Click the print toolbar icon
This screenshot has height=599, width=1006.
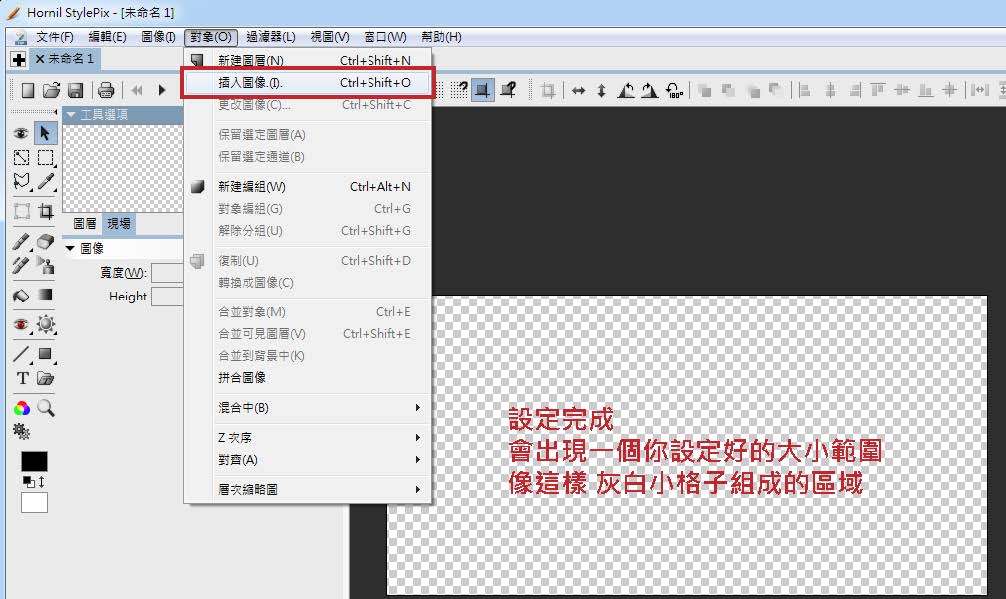click(106, 90)
